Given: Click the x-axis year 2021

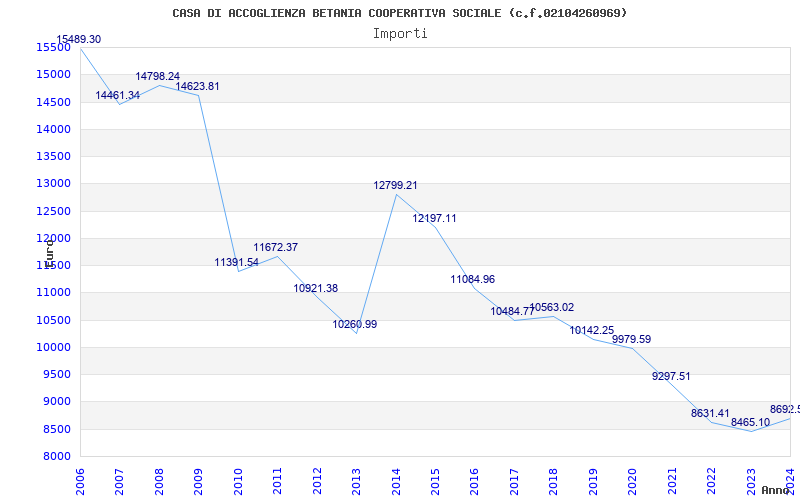Looking at the screenshot, I should (x=672, y=481).
